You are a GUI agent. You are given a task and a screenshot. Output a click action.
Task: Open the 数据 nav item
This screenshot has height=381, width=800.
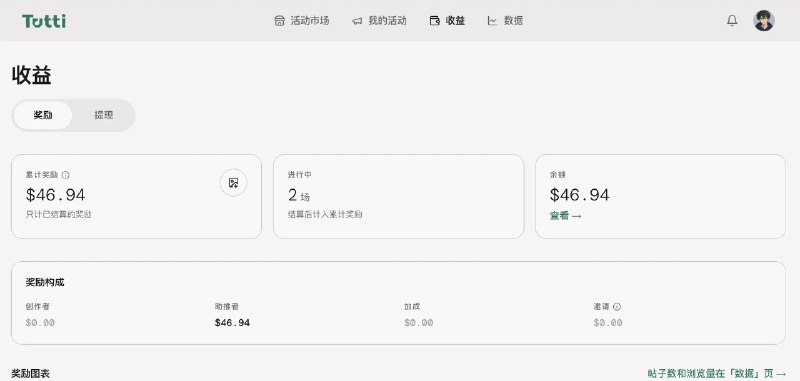[505, 21]
